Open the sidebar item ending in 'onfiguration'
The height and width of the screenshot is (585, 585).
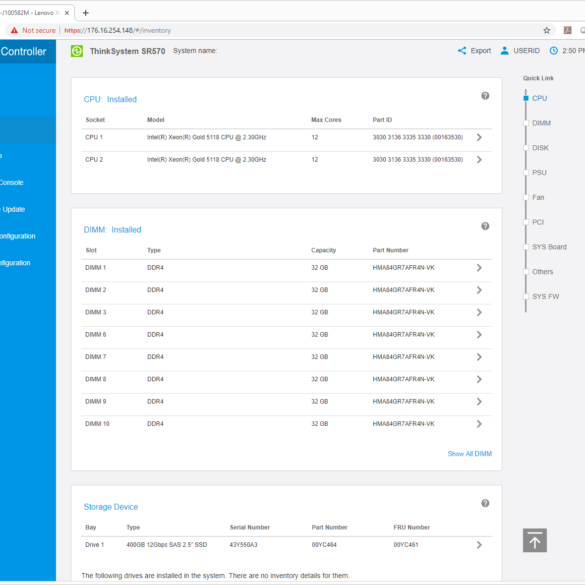tap(18, 236)
